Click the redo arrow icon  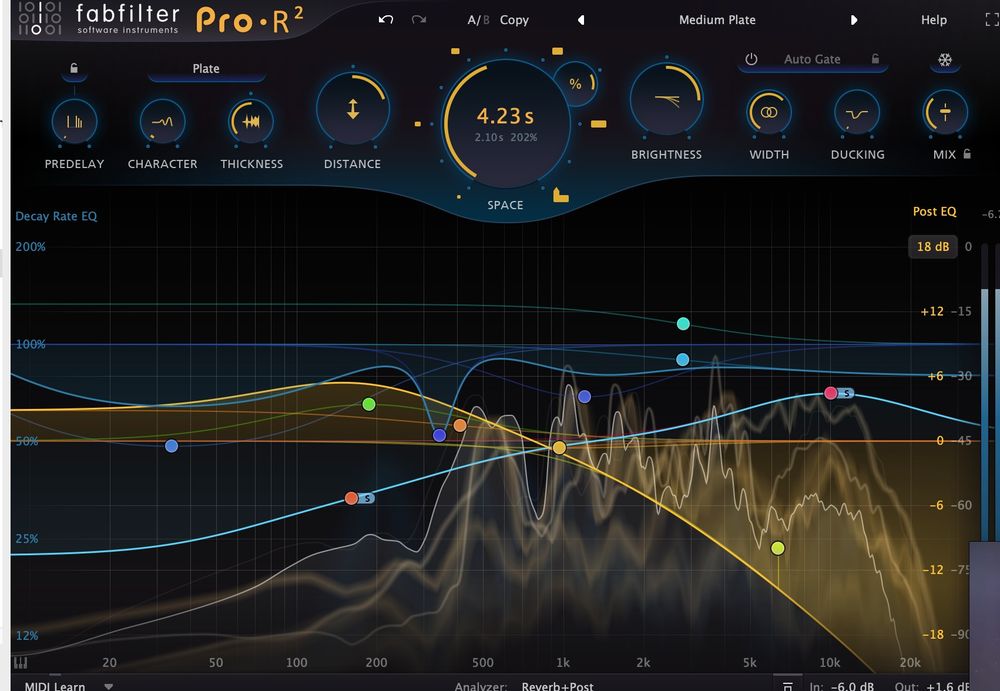[x=419, y=20]
